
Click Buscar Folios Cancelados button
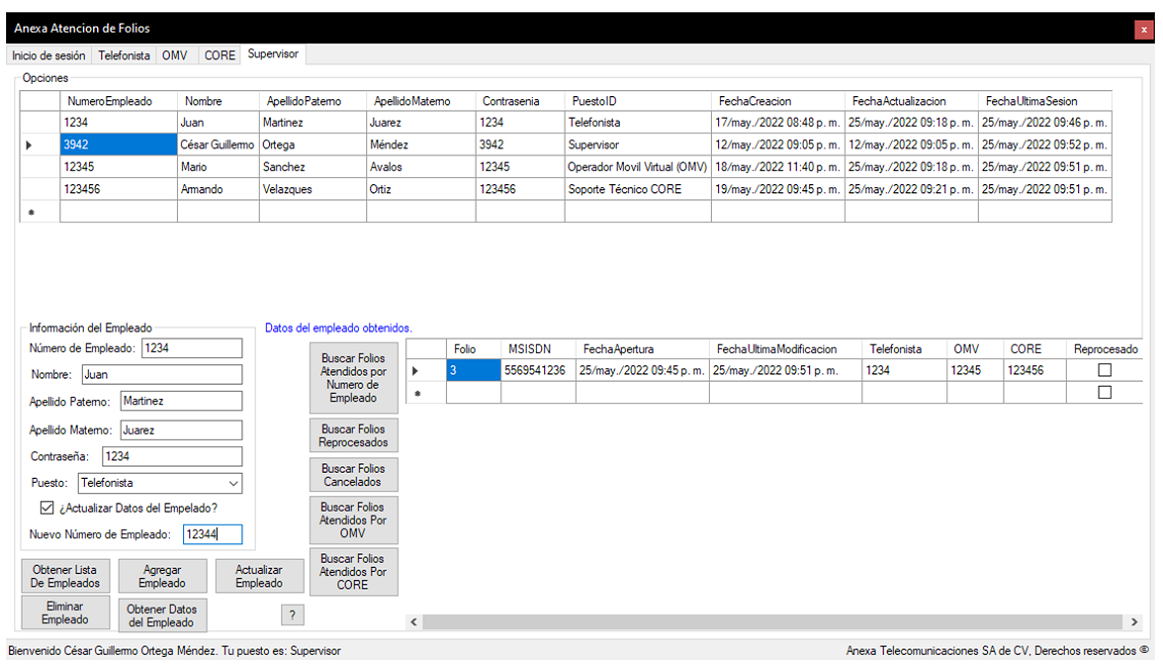pyautogui.click(x=353, y=475)
